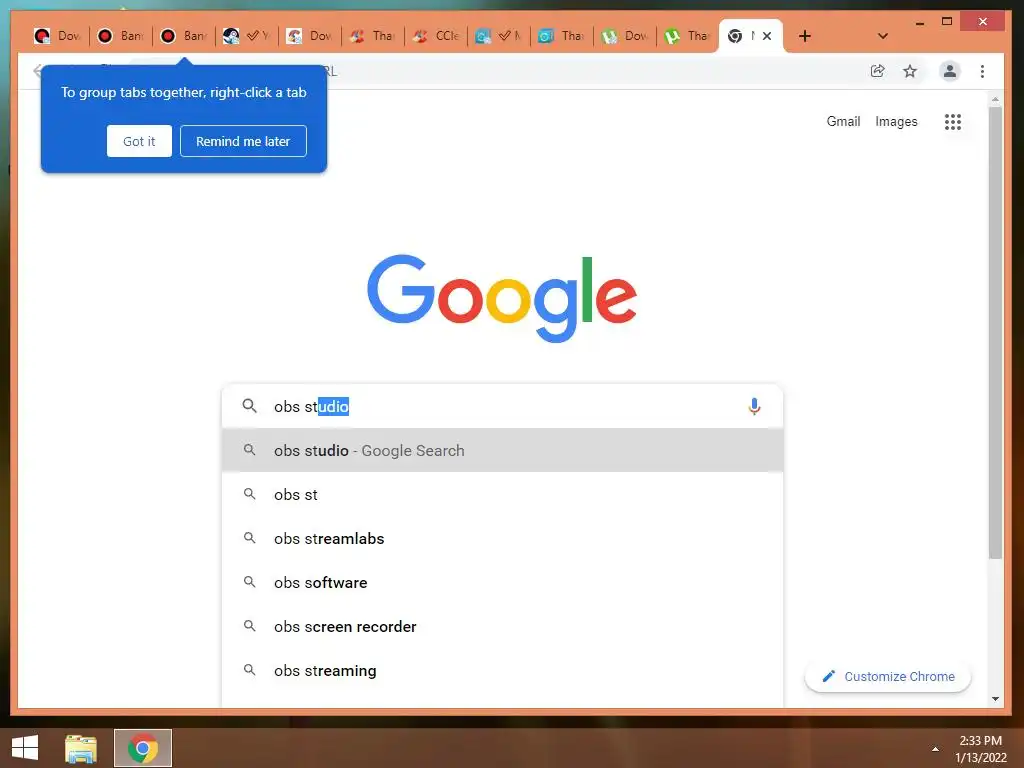Open a new tab with the plus button

point(805,36)
